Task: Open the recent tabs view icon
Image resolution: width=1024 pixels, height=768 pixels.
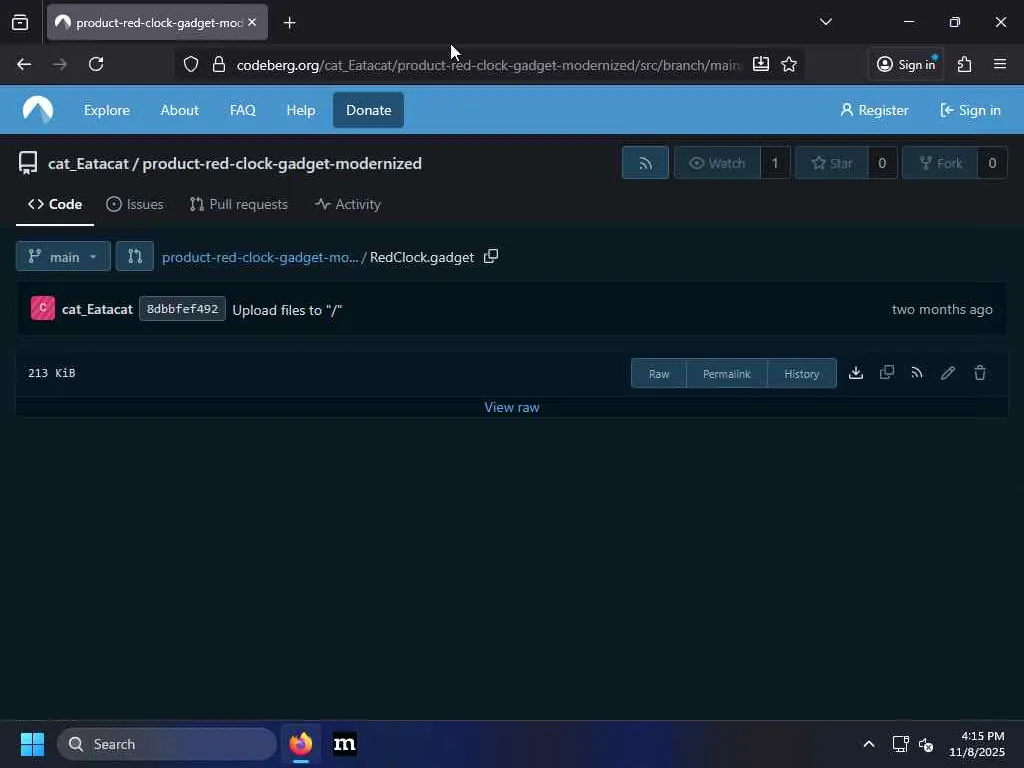Action: pyautogui.click(x=20, y=22)
